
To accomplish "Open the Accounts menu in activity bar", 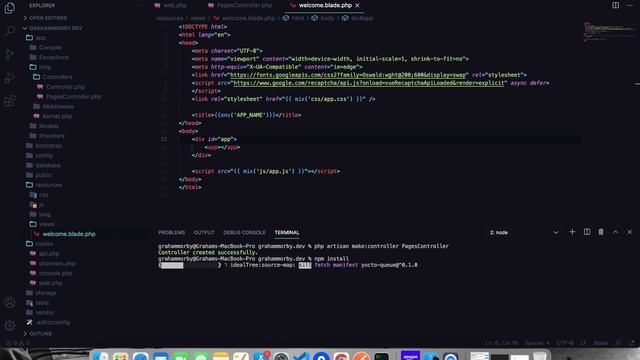I will 9,302.
